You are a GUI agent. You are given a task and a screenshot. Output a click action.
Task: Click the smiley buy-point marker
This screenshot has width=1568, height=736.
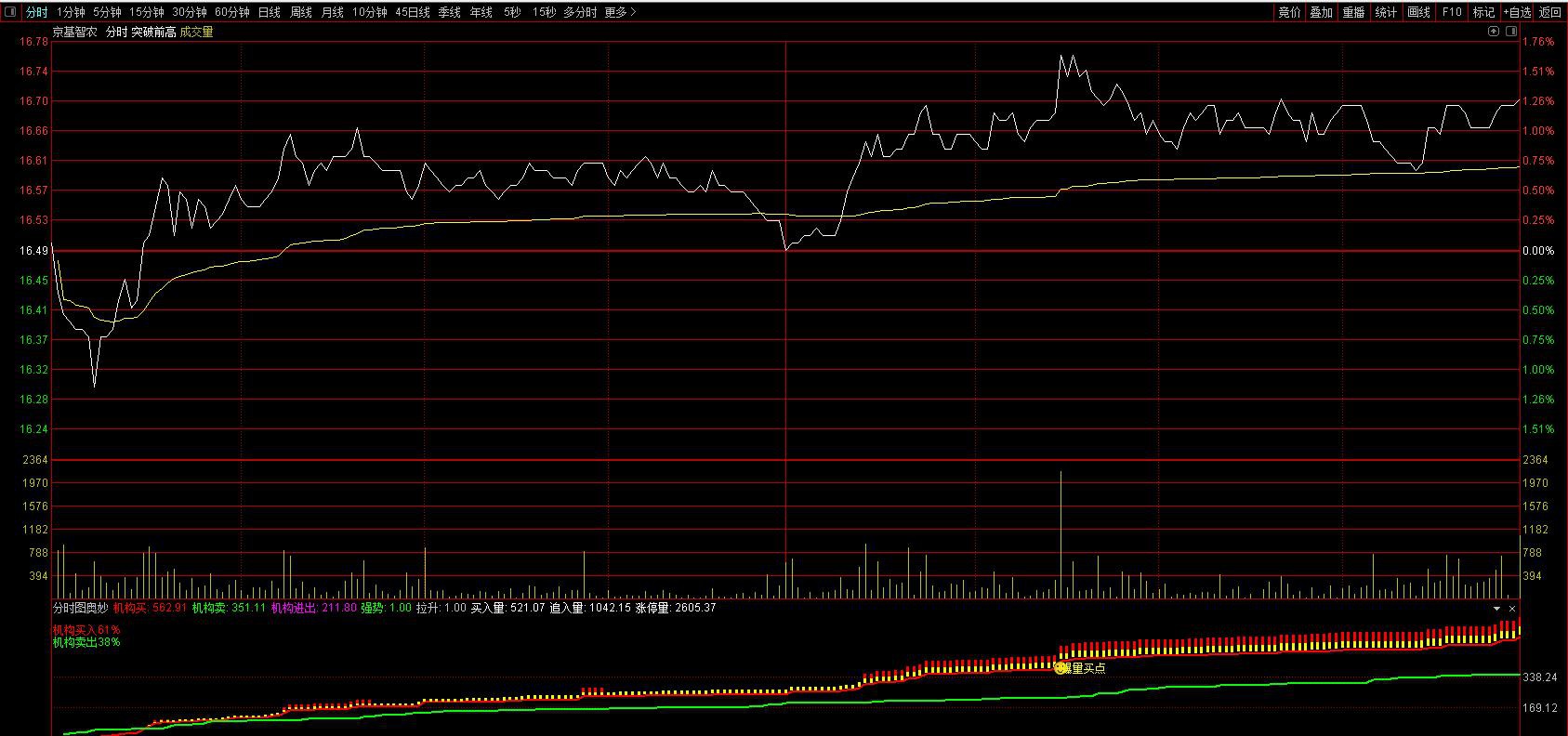point(1061,667)
